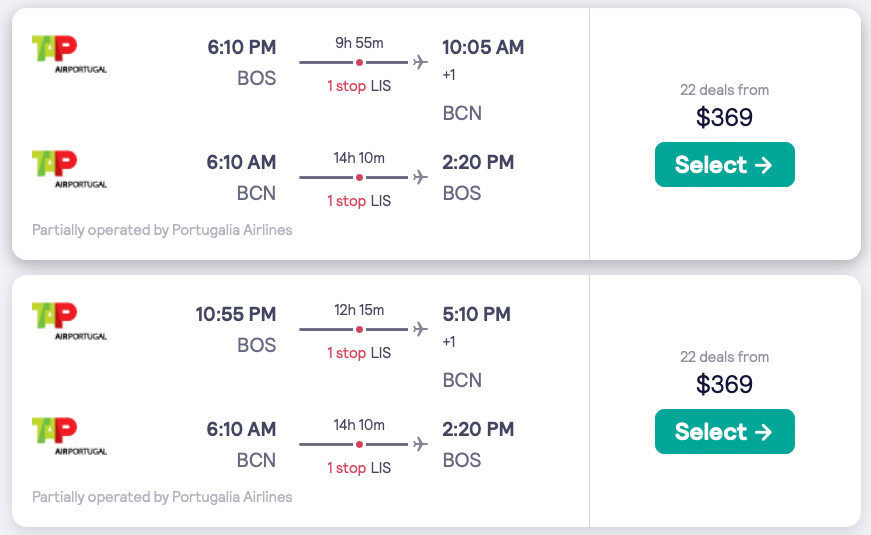Click the 10:55 PM BOS departure time

[x=236, y=315]
